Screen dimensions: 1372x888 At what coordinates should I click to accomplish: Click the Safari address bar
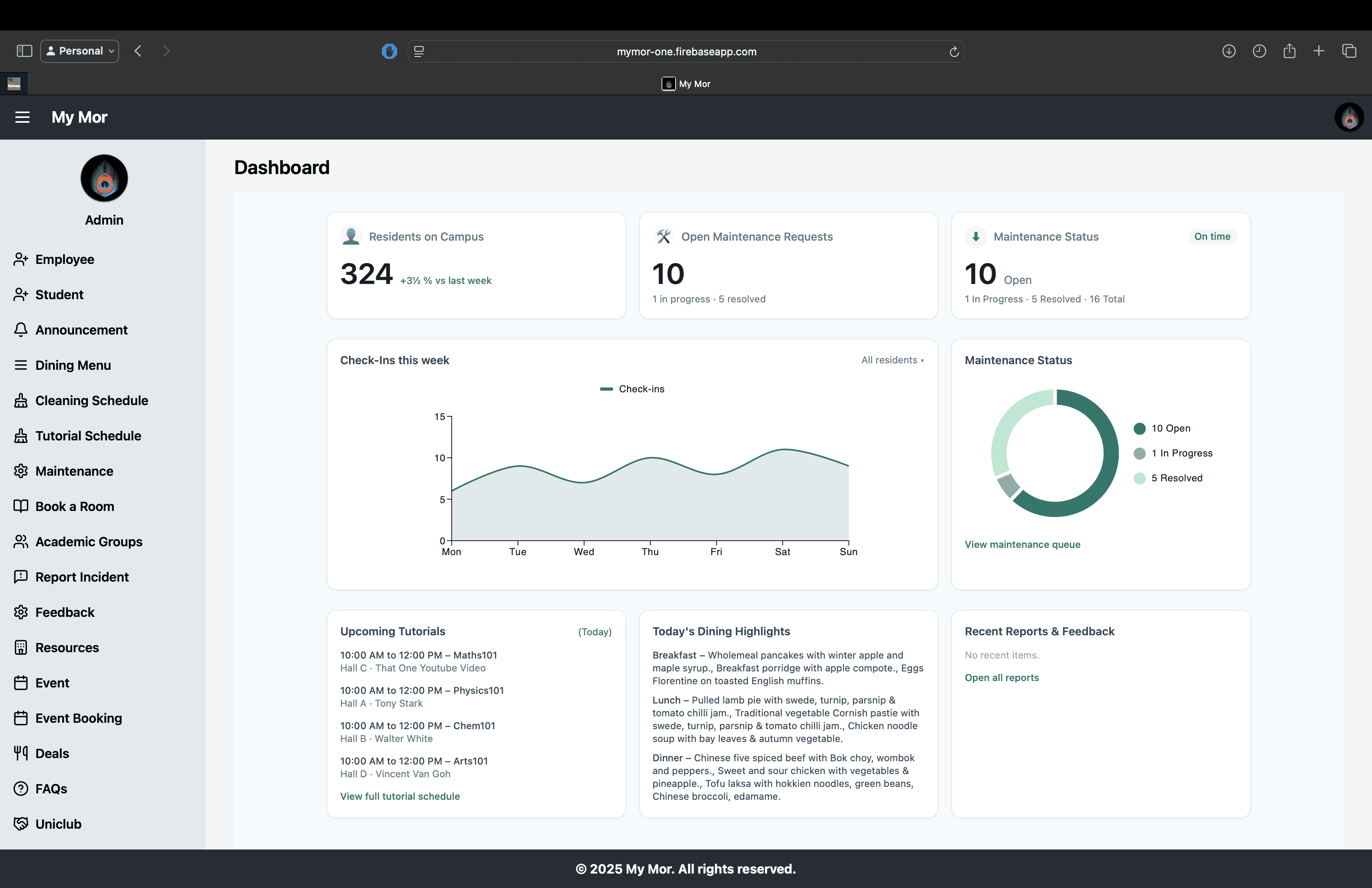[x=686, y=52]
